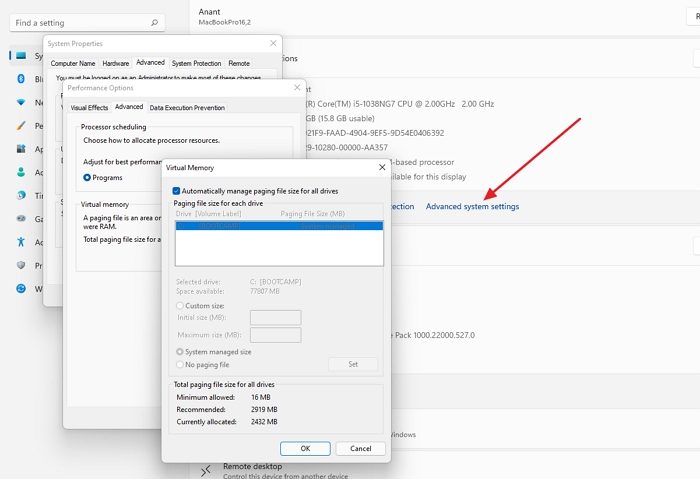Open Accounts person icon in Settings sidebar
700x479 pixels.
coord(21,172)
